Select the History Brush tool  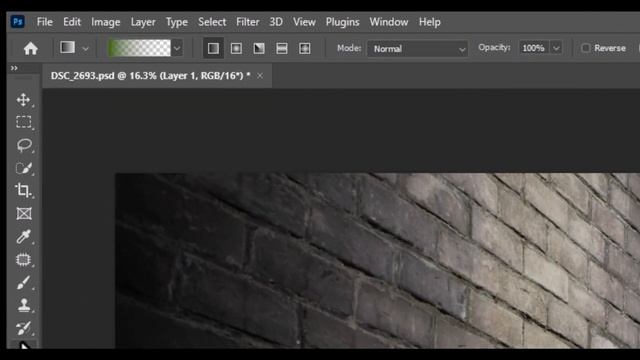click(23, 328)
